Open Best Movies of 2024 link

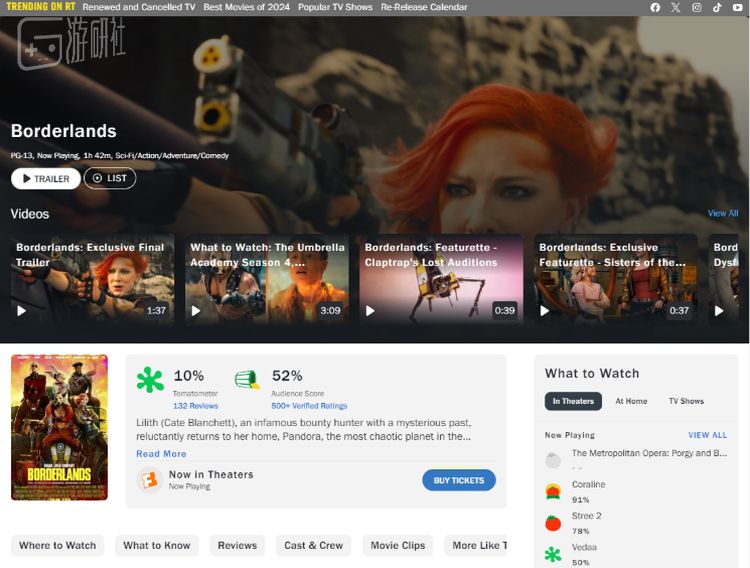pos(246,7)
